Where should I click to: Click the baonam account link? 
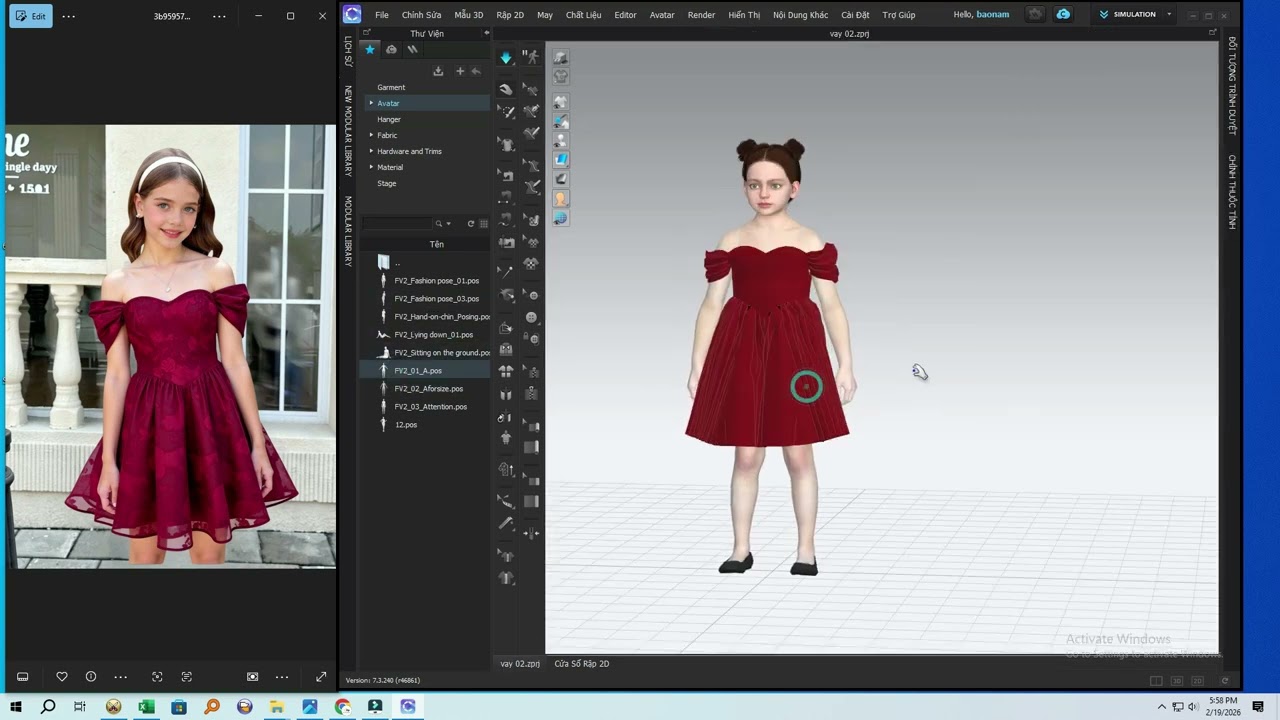pos(993,15)
